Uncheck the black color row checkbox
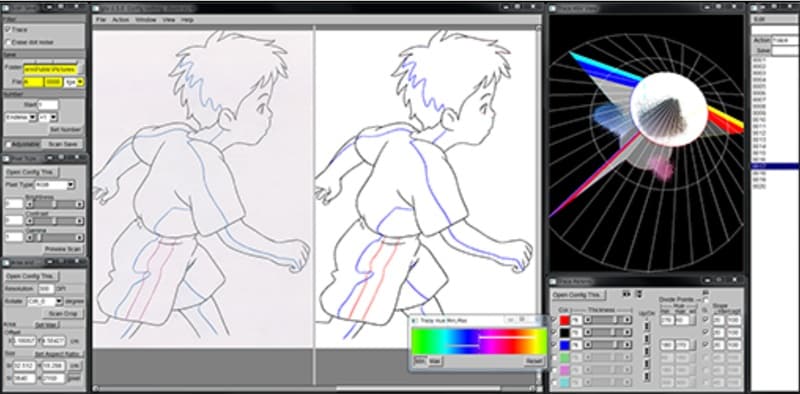 click(x=555, y=333)
